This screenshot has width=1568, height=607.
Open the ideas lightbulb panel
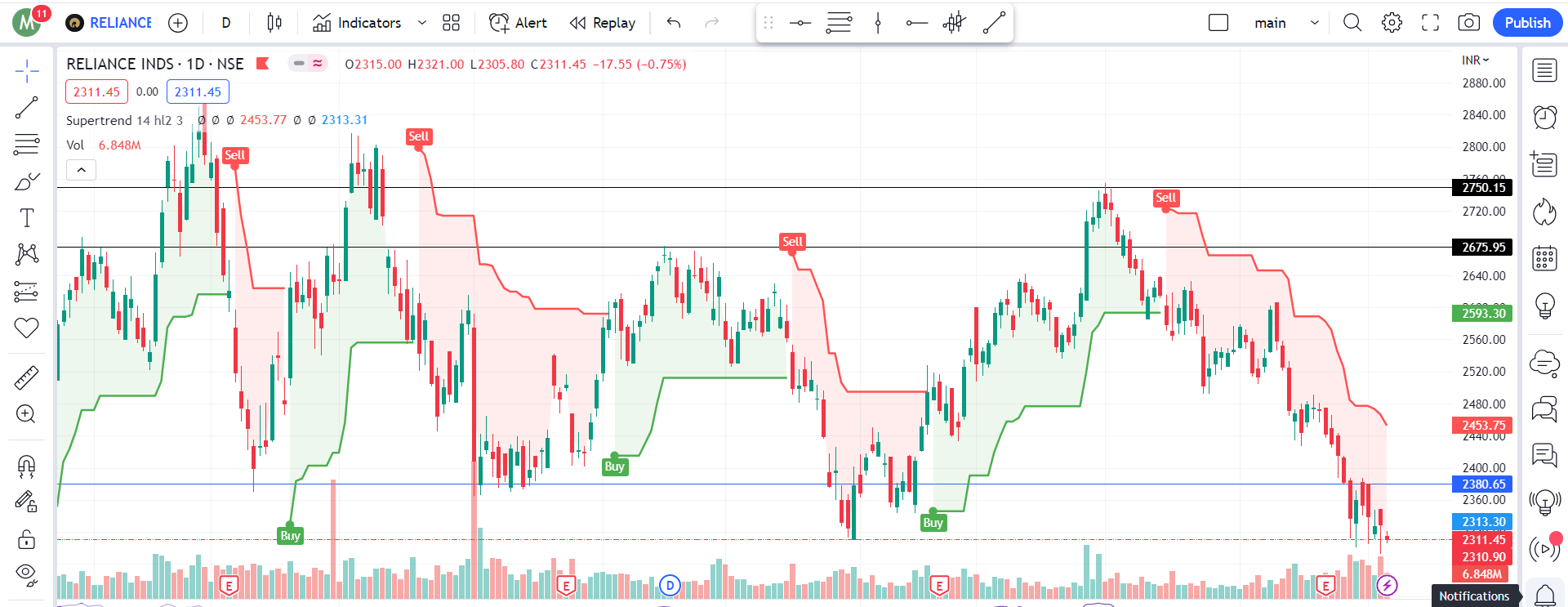point(1544,306)
